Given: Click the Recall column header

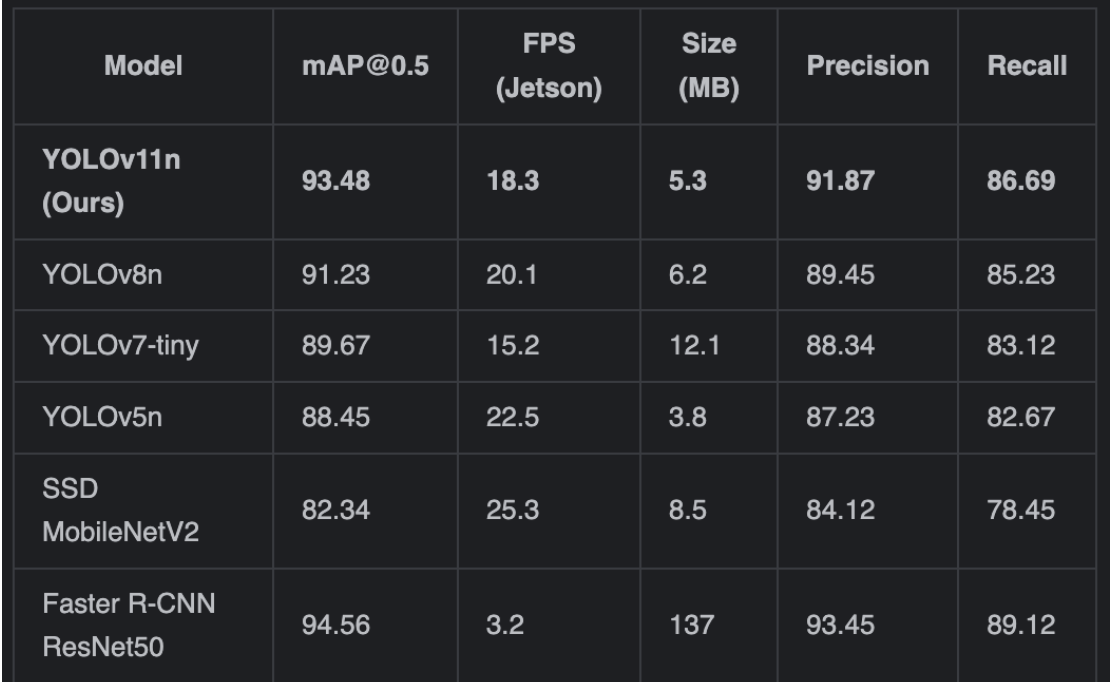Looking at the screenshot, I should click(1028, 67).
